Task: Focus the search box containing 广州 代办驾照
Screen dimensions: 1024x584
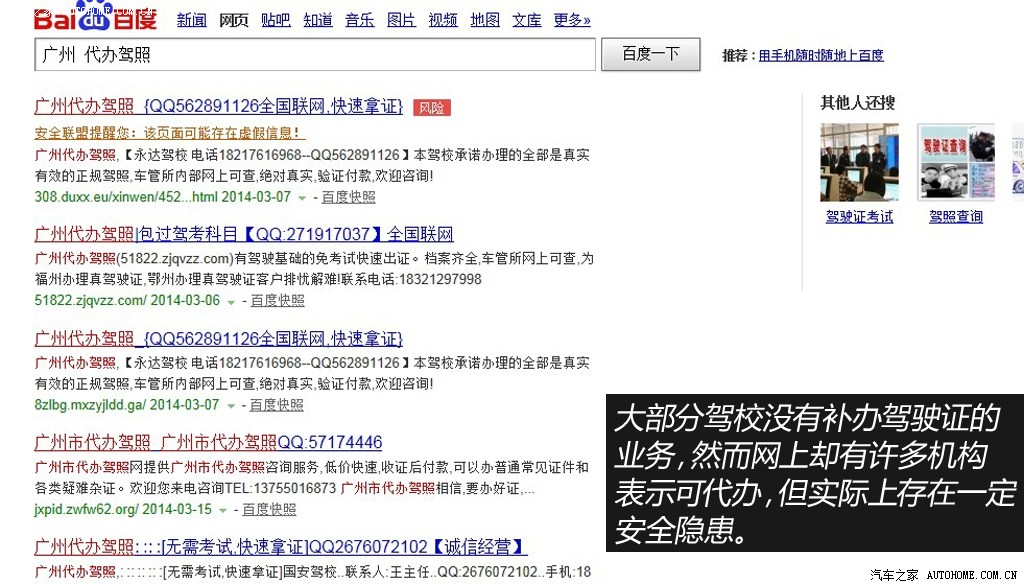Action: point(315,54)
